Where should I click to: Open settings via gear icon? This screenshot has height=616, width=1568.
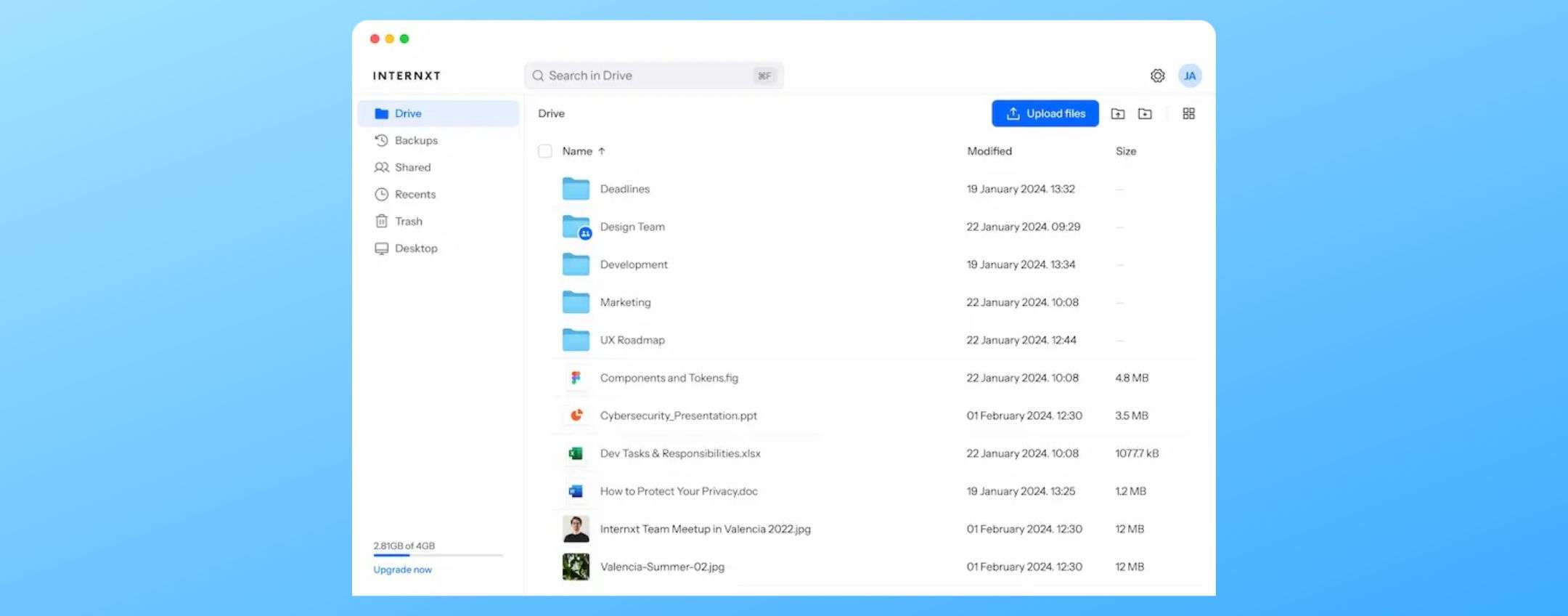(x=1157, y=76)
